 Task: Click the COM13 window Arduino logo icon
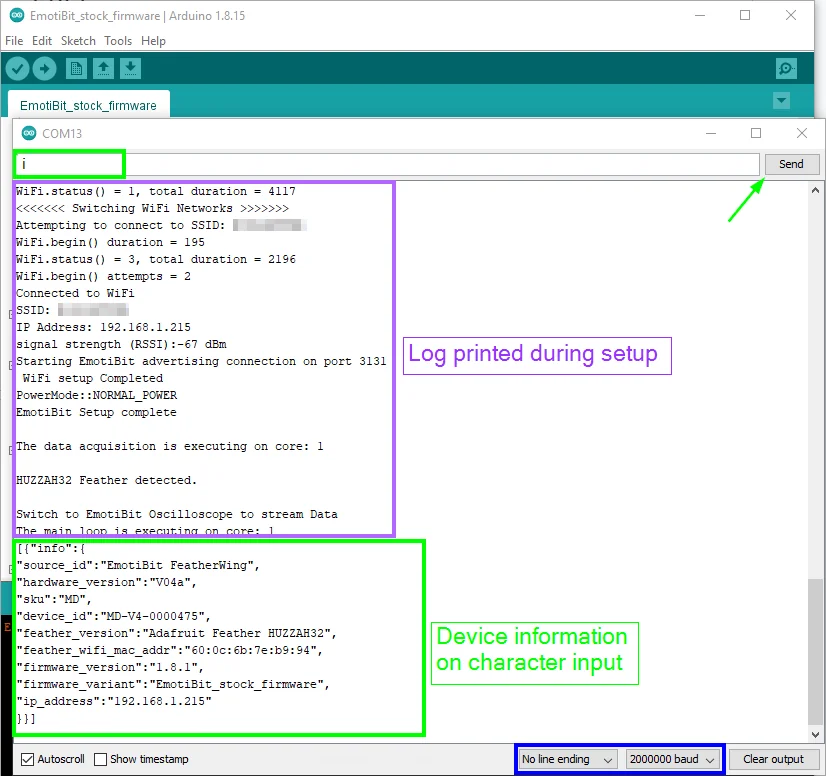pyautogui.click(x=29, y=133)
